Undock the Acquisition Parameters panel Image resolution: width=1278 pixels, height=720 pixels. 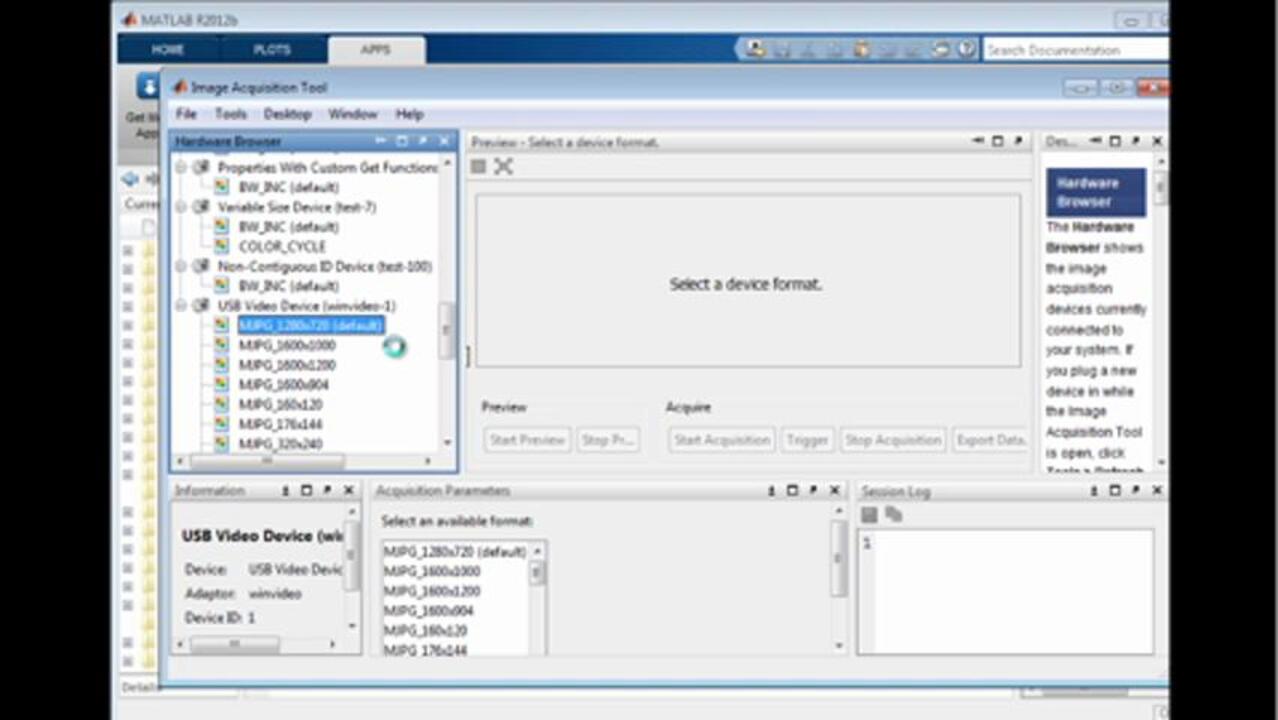coord(813,491)
